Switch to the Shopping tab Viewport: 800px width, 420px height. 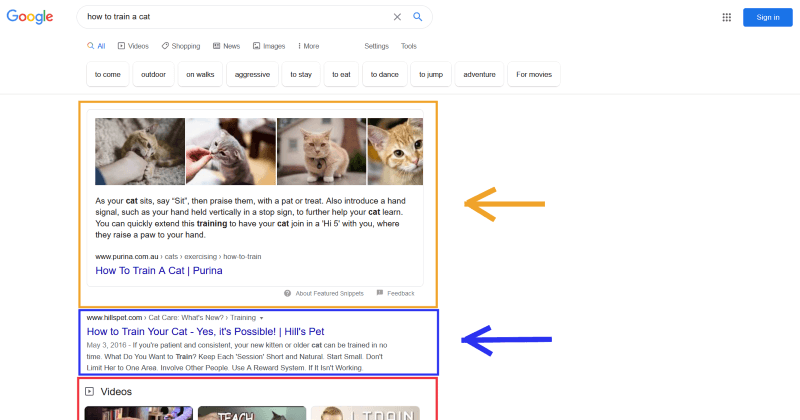(x=181, y=46)
